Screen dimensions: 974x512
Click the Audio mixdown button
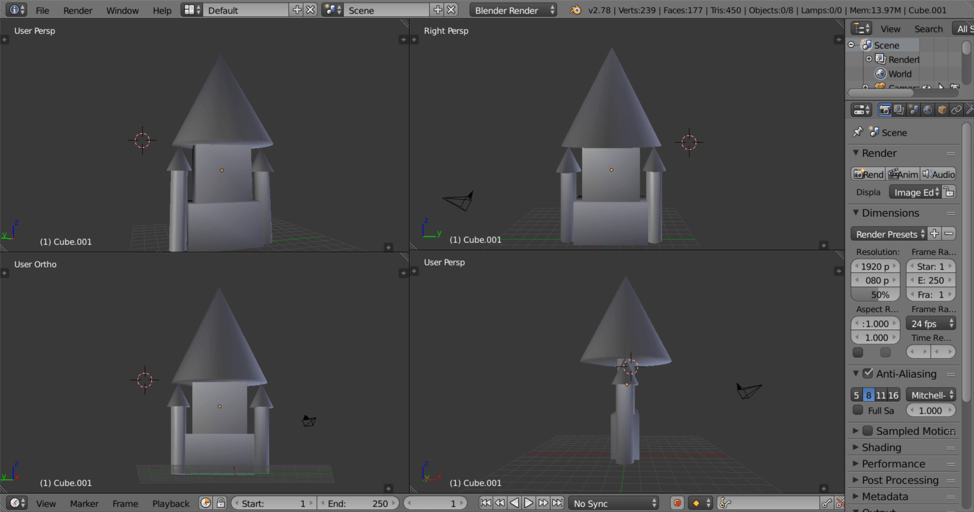coord(939,175)
